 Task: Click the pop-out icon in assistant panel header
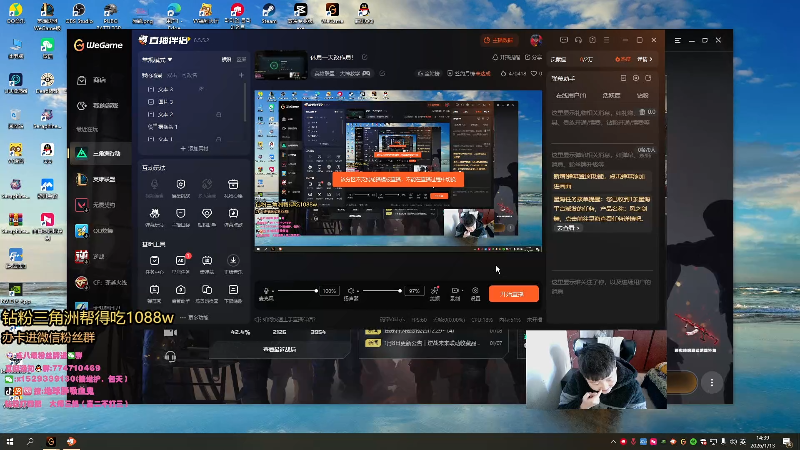[648, 78]
